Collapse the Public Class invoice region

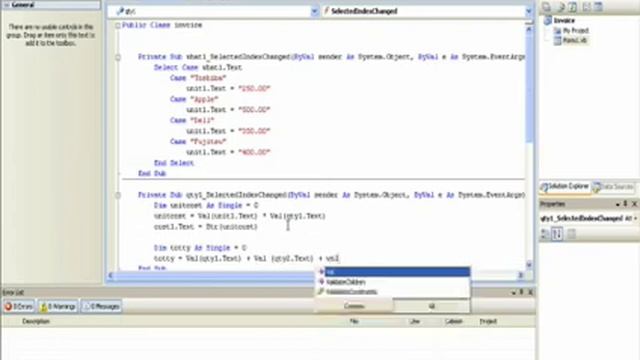(118, 25)
